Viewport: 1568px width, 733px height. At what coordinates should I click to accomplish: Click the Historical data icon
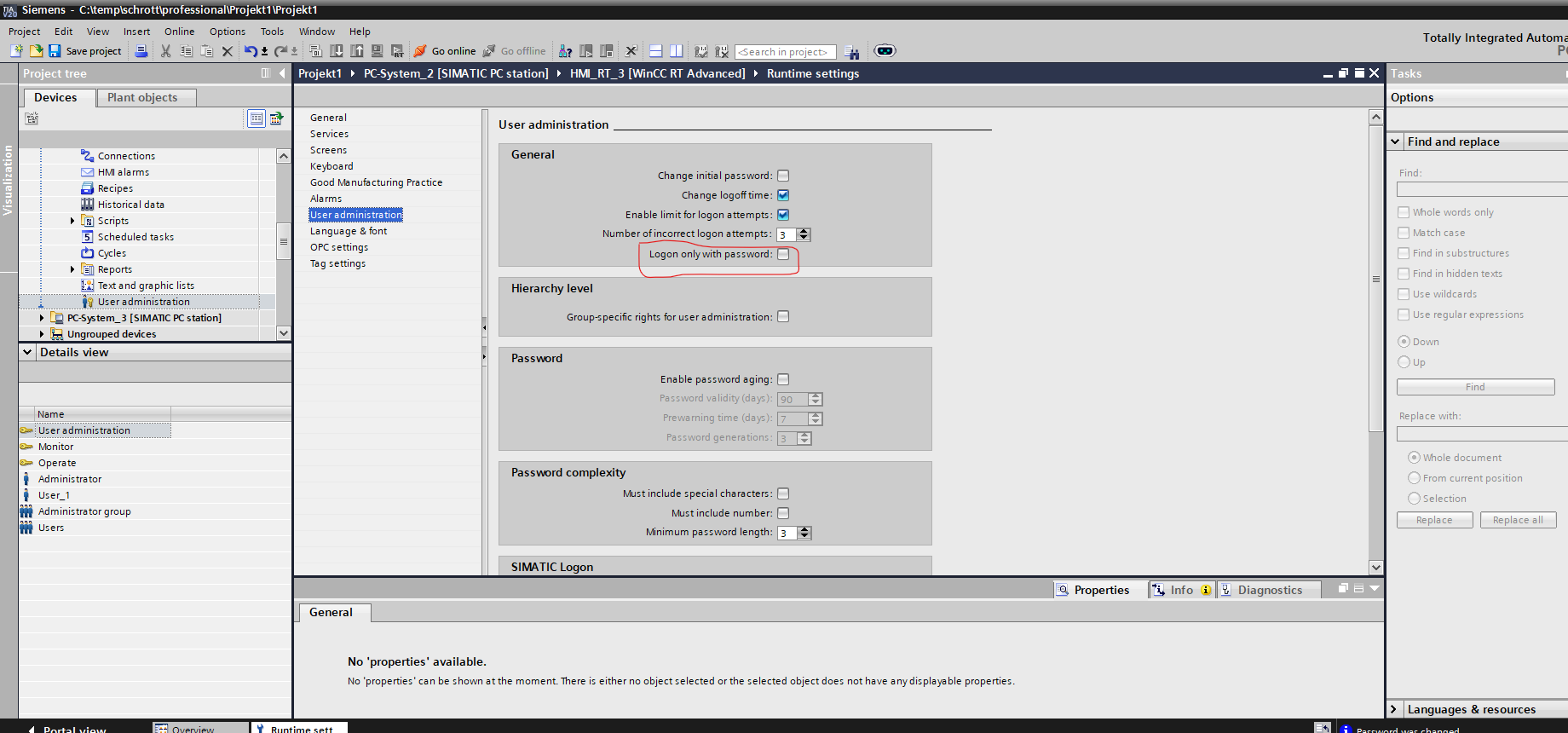click(x=87, y=205)
